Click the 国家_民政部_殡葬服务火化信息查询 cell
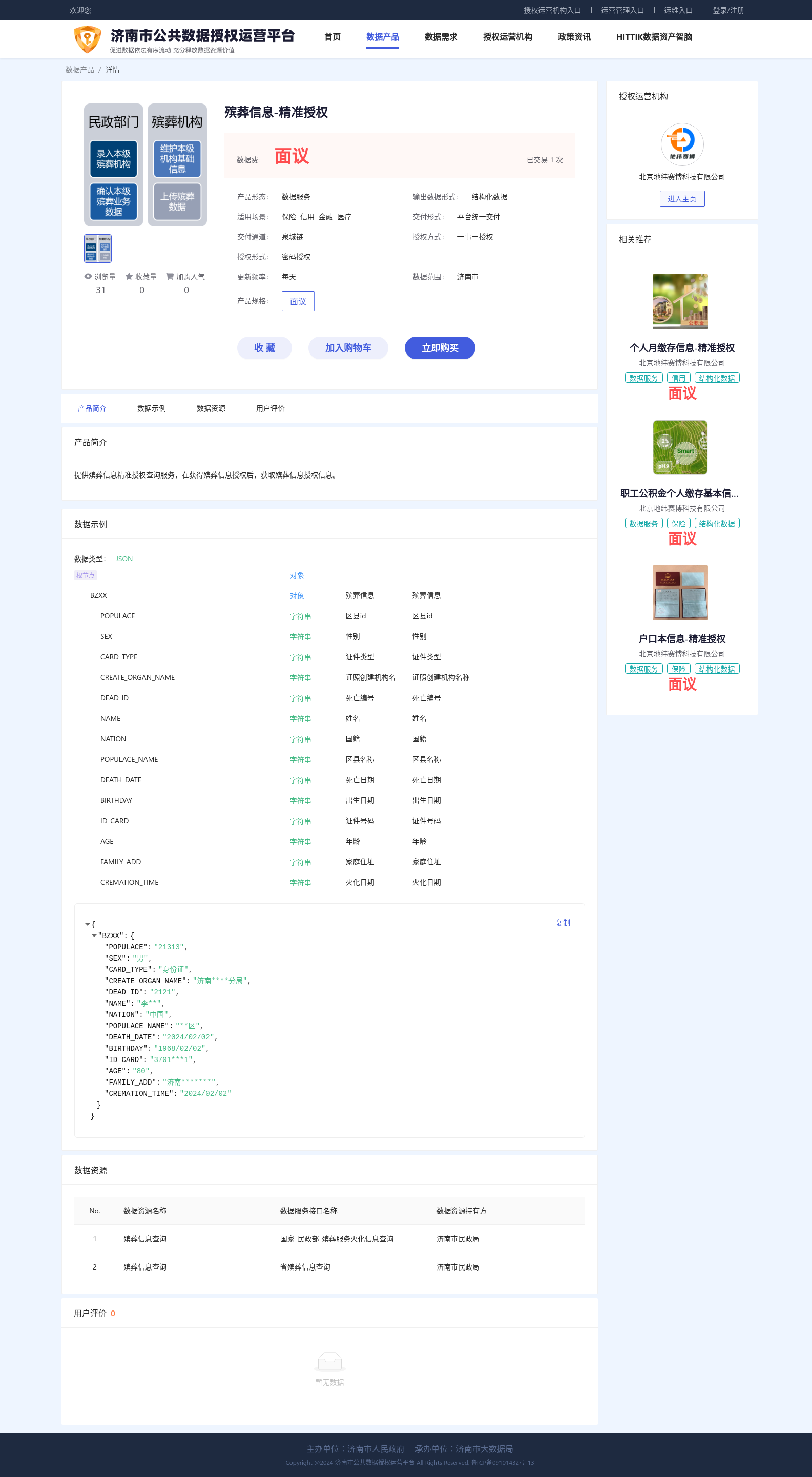The width and height of the screenshot is (812, 1477). point(337,1239)
